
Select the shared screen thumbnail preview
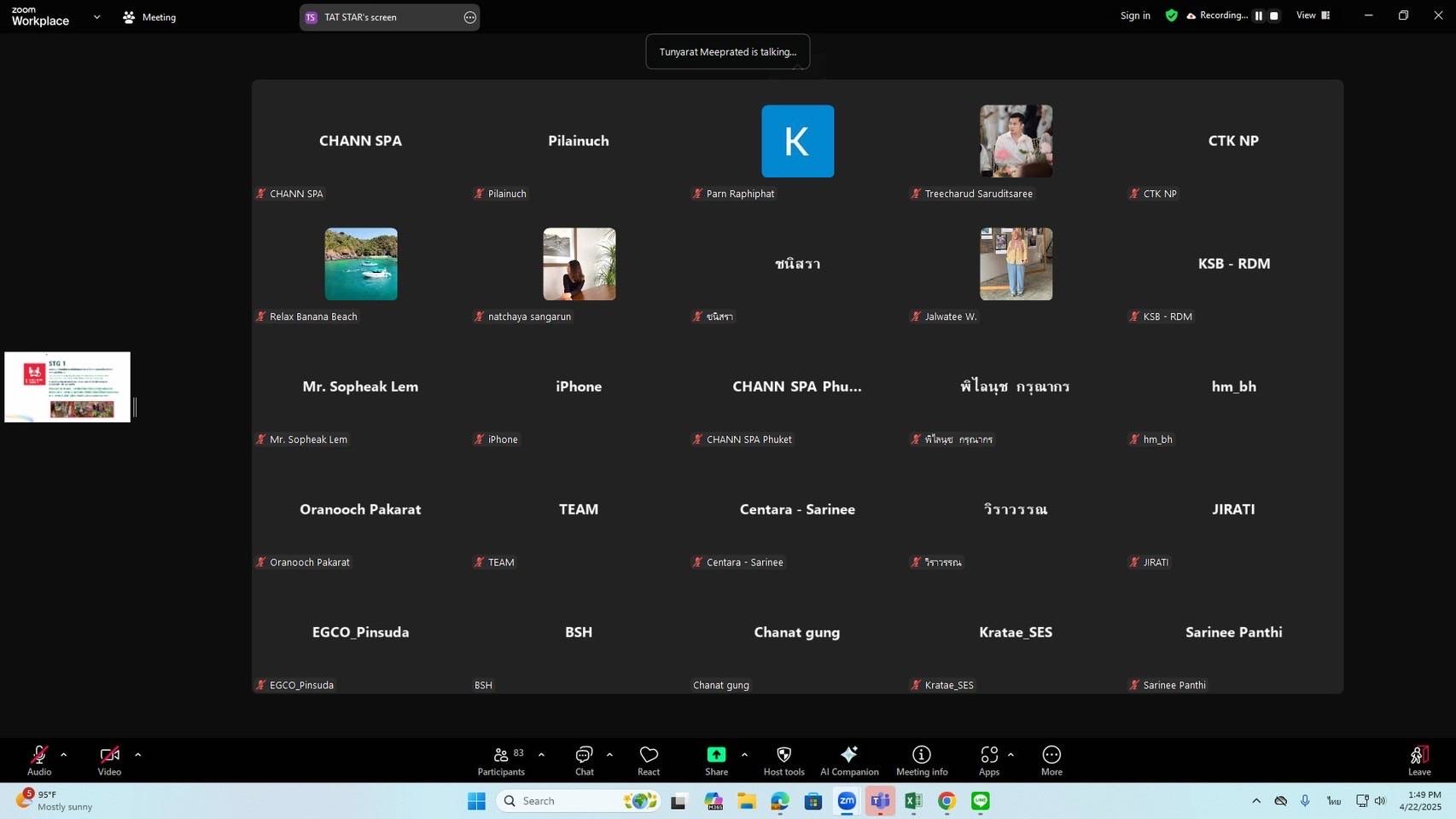(x=67, y=386)
